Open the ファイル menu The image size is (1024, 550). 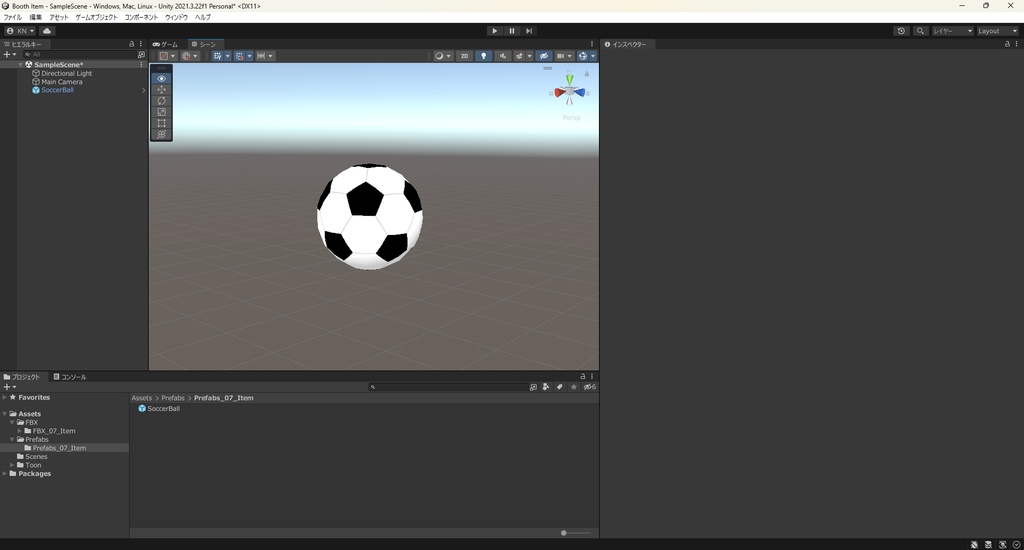point(12,18)
